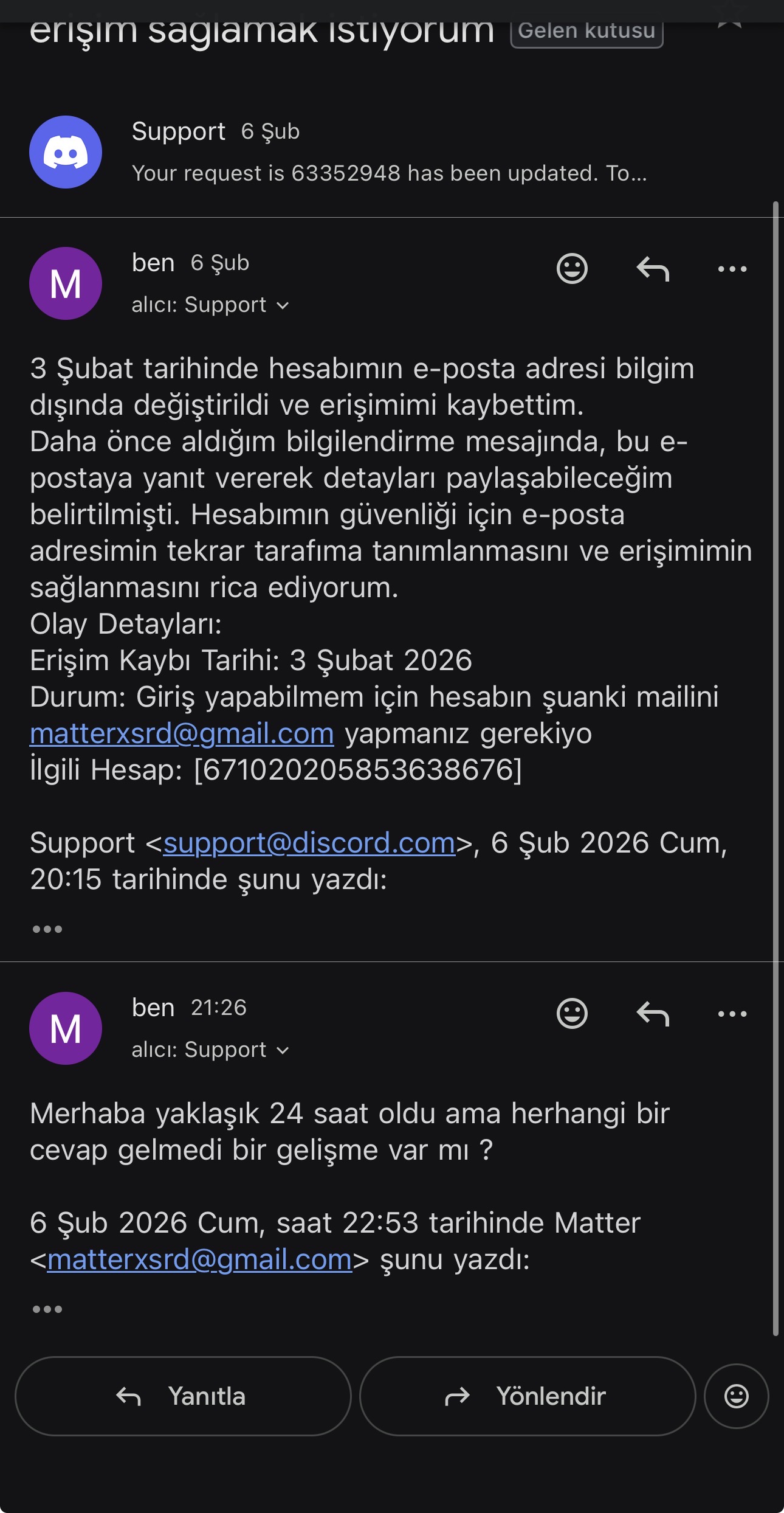This screenshot has width=784, height=1513.
Task: Open more options for first ben message
Action: pyautogui.click(x=732, y=269)
